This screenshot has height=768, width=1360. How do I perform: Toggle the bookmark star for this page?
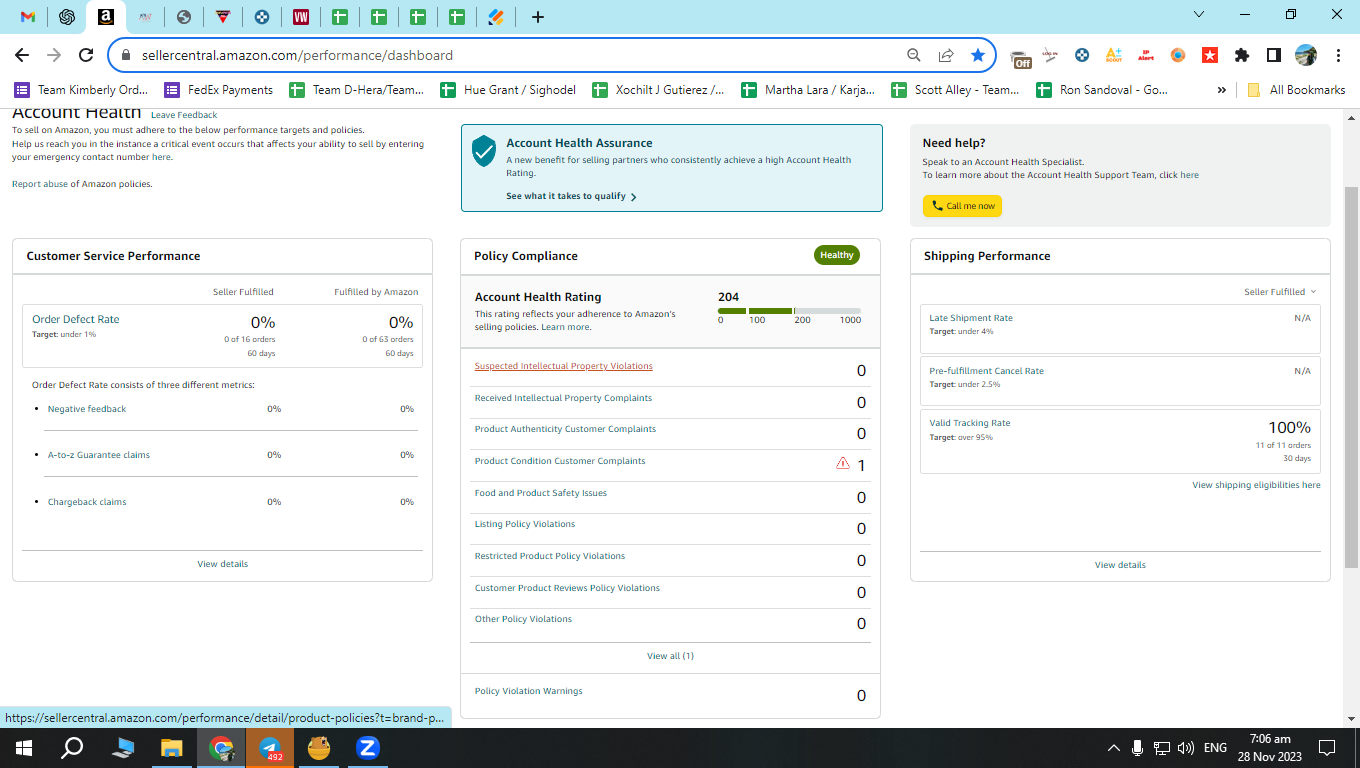(978, 56)
